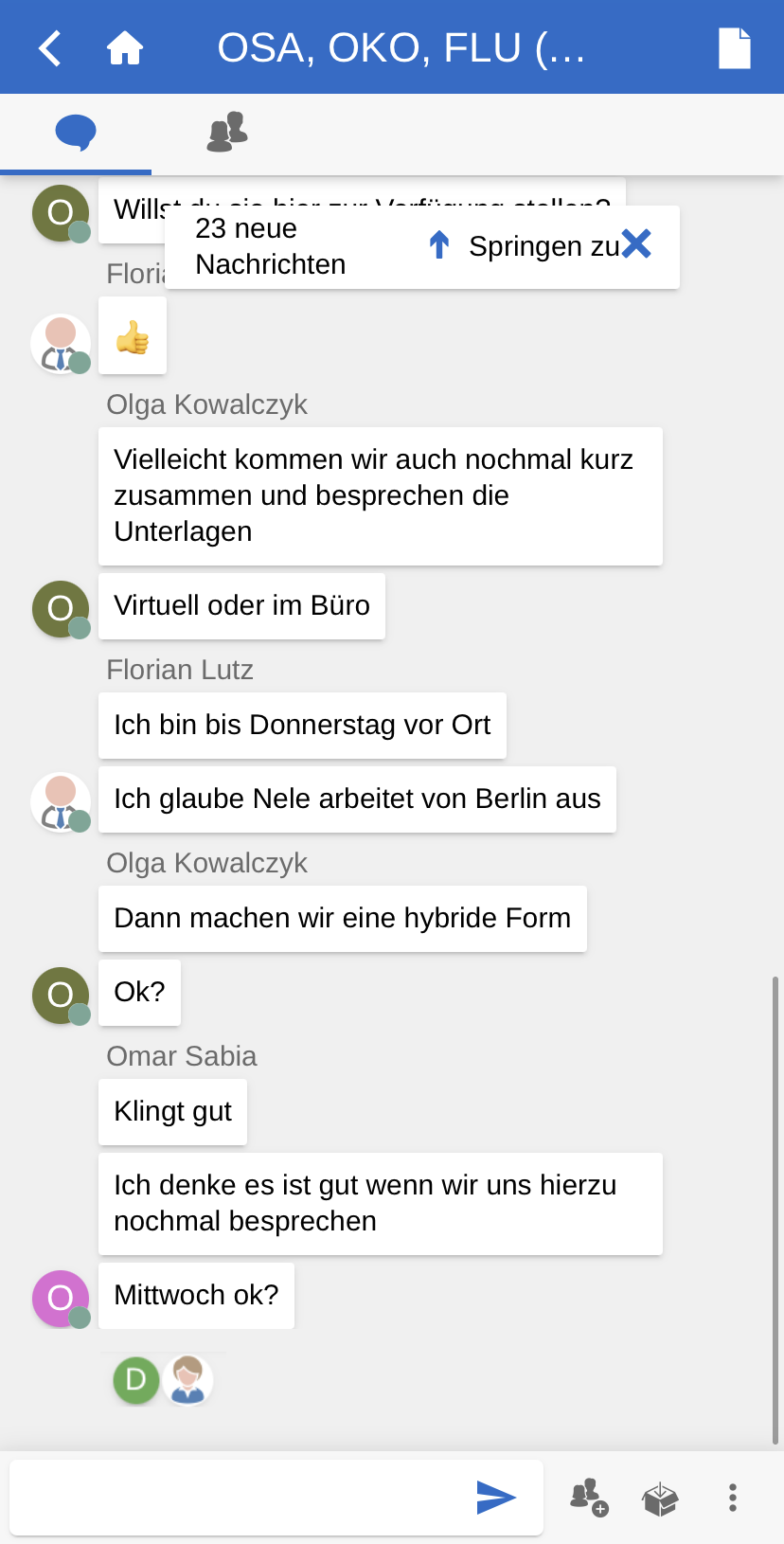Screen dimensions: 784x1544
Task: Switch to the participants tab
Action: click(227, 133)
